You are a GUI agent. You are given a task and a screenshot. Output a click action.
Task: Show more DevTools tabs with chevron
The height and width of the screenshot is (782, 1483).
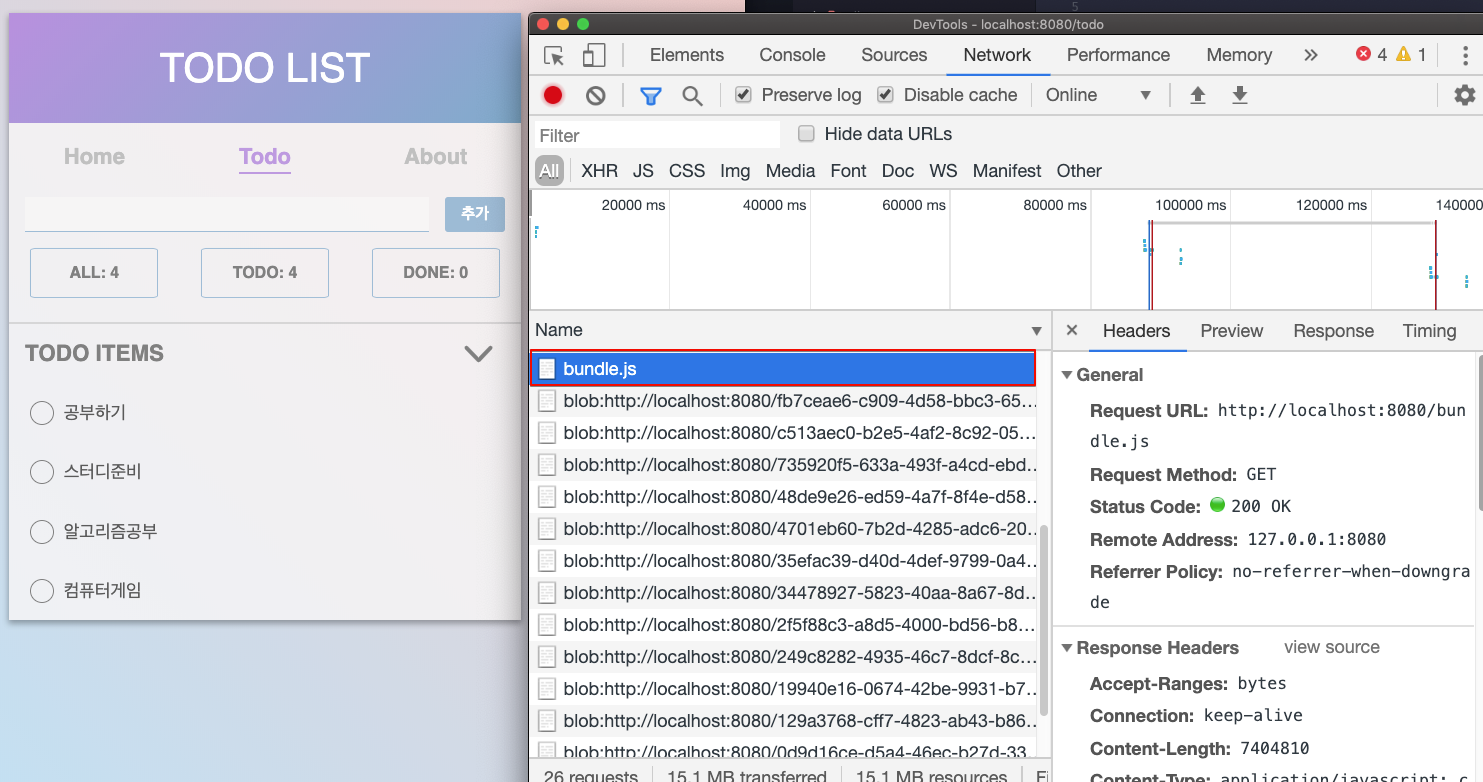tap(1311, 55)
